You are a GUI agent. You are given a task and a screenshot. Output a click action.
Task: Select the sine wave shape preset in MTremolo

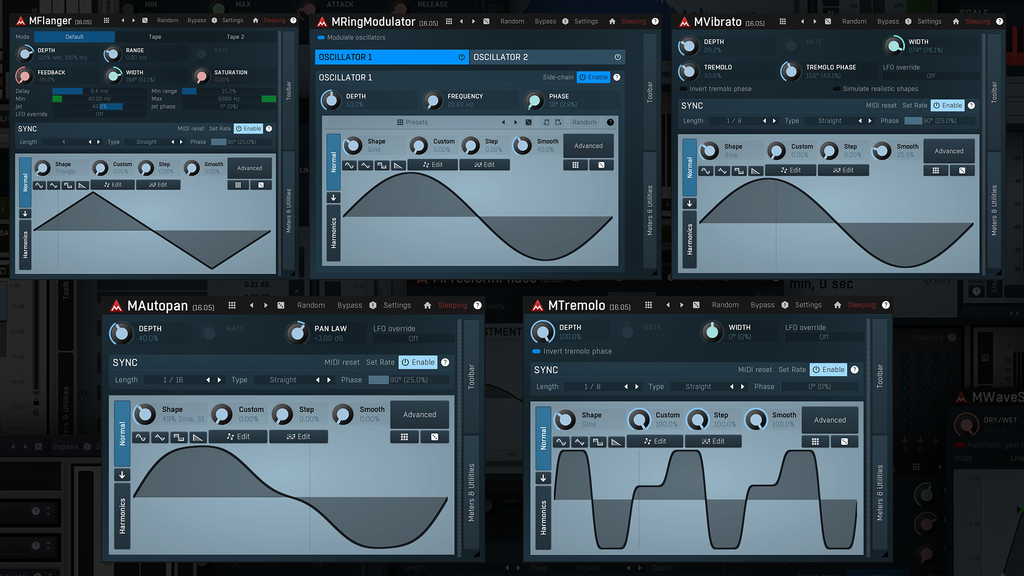[x=562, y=442]
